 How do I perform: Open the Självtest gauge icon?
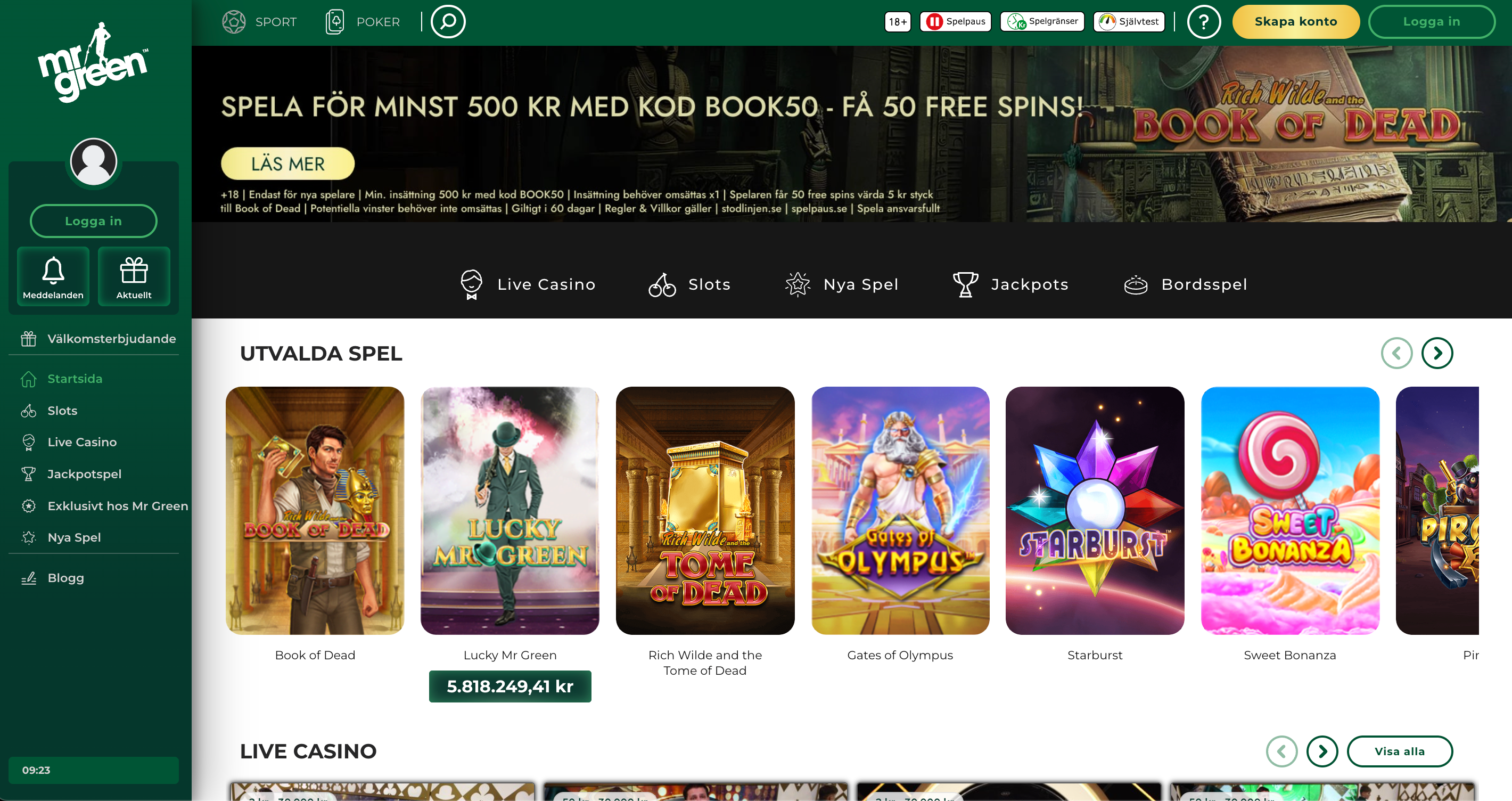[1107, 22]
